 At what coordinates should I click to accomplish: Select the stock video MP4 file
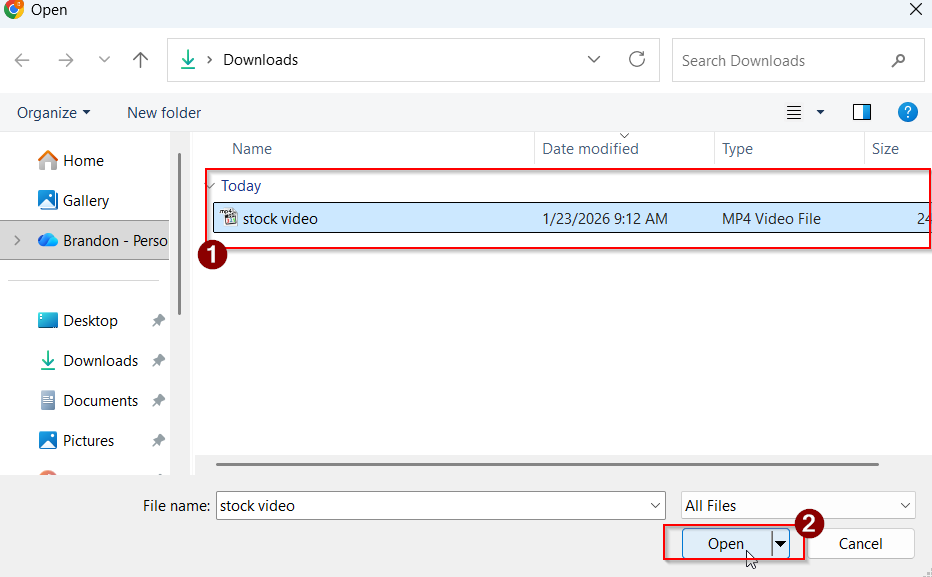281,218
